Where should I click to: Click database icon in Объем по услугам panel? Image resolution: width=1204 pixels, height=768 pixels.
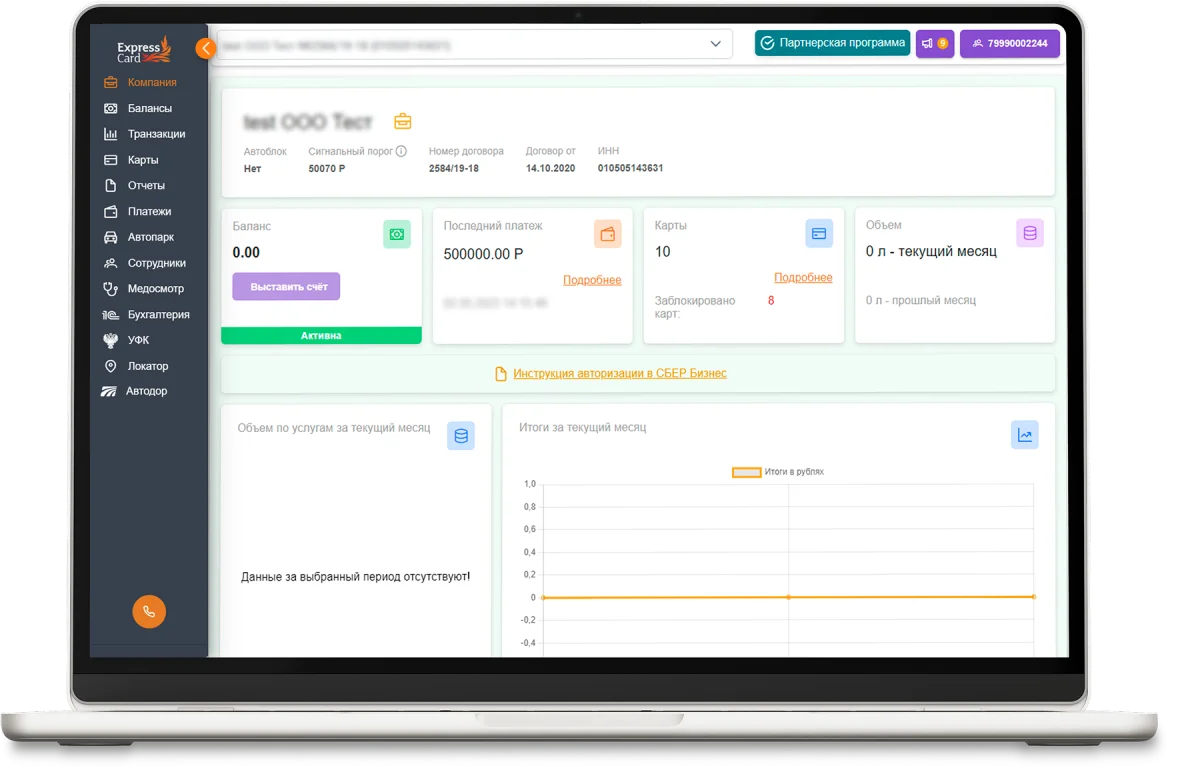[x=461, y=436]
